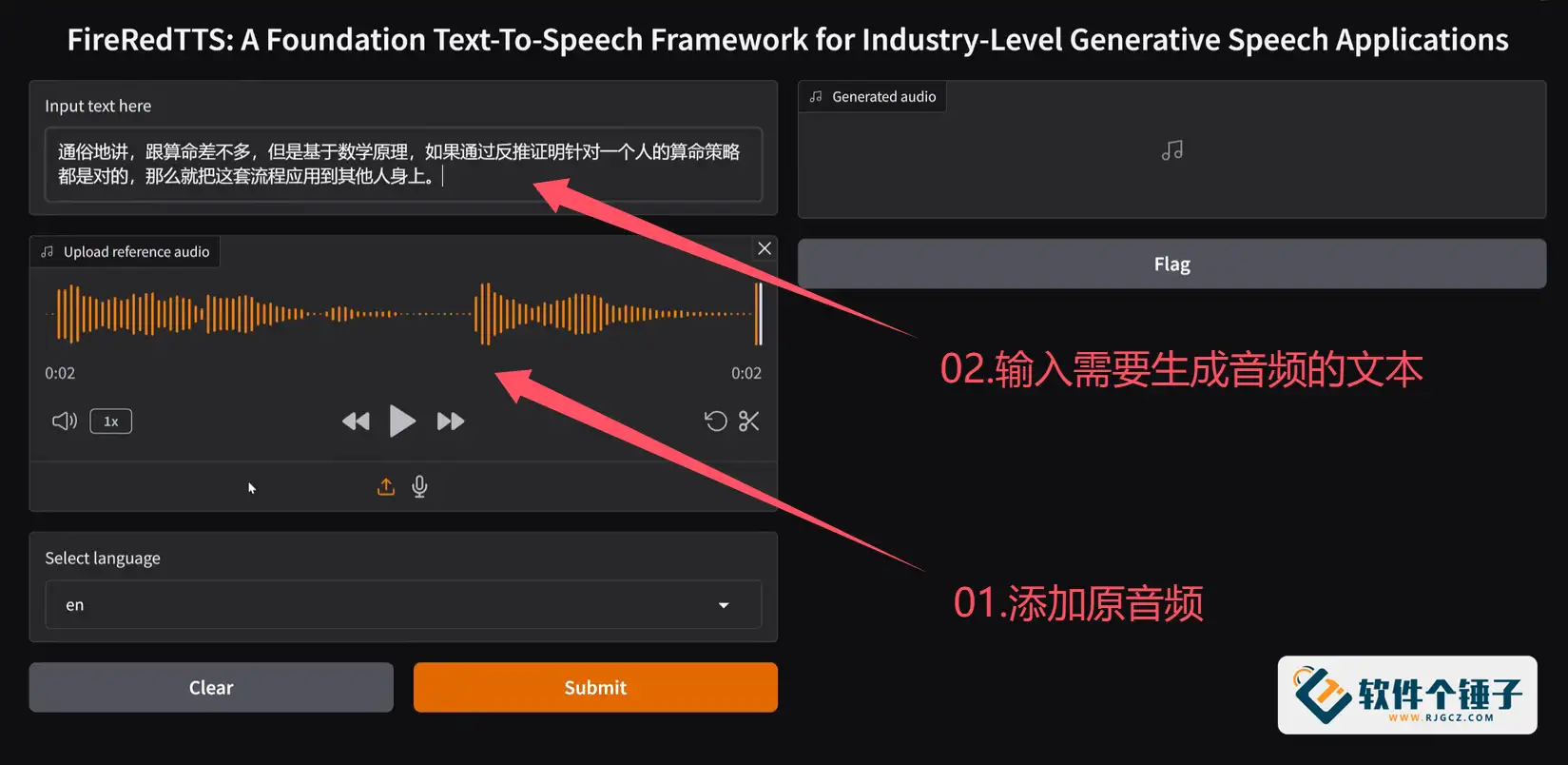Image resolution: width=1568 pixels, height=765 pixels.
Task: Change the 1x playback speed
Action: [111, 422]
